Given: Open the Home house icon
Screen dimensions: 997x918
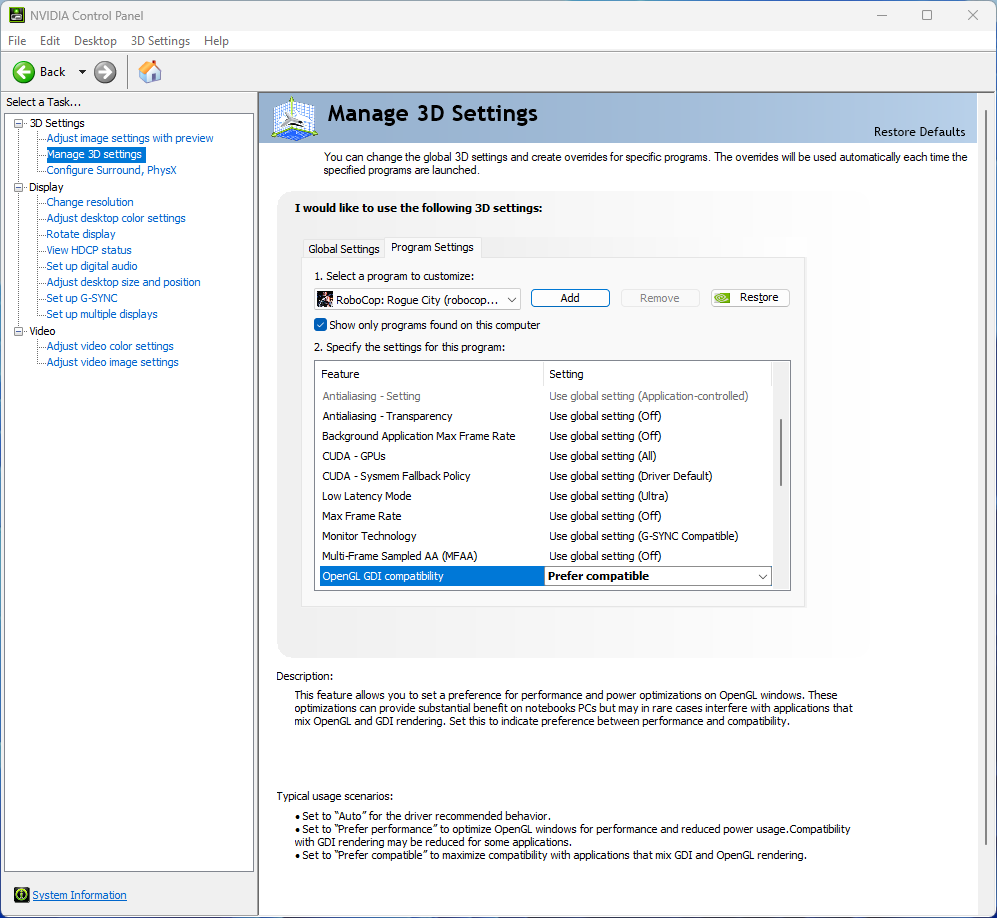Looking at the screenshot, I should click(150, 72).
